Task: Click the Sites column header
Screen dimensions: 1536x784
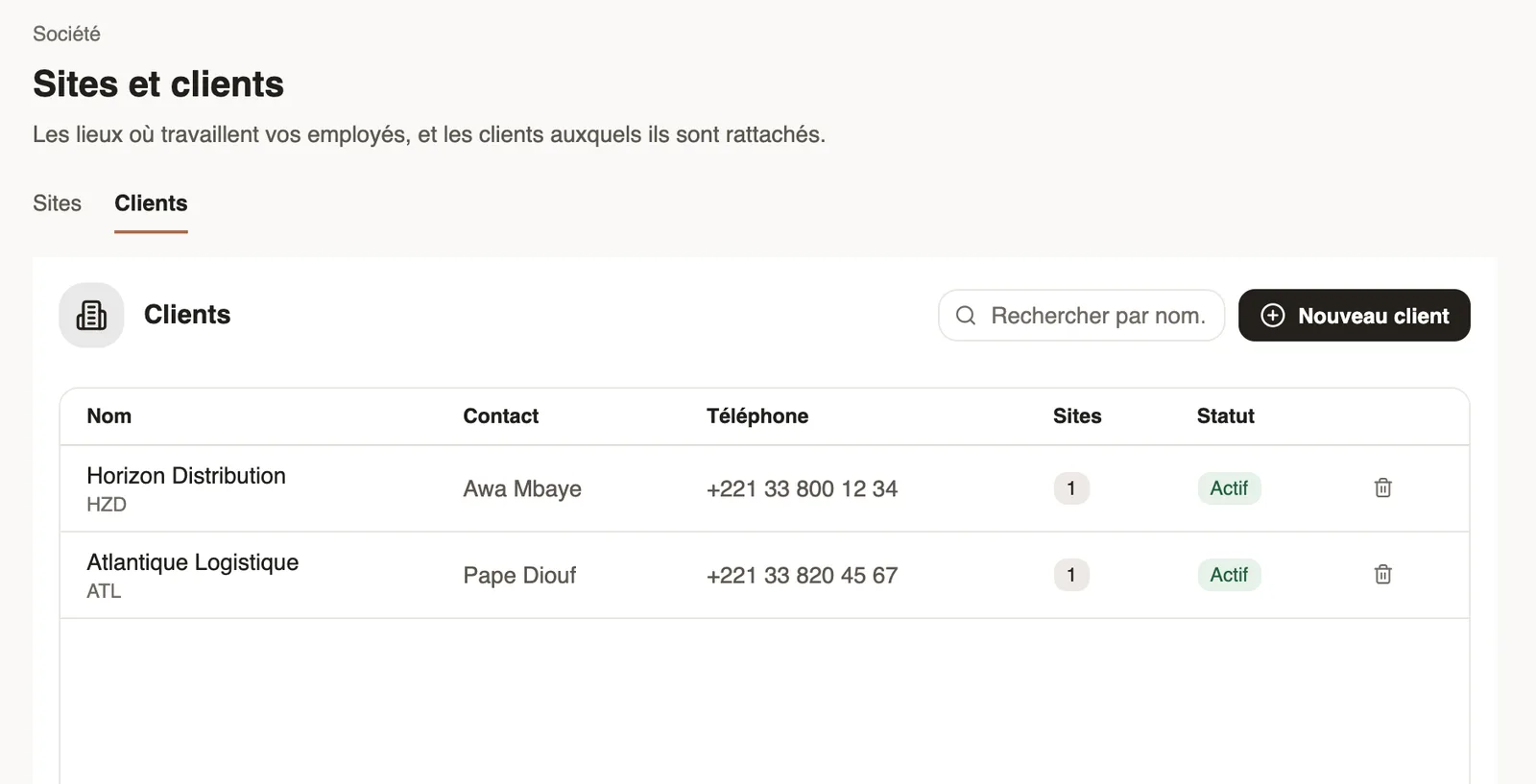Action: pyautogui.click(x=1077, y=416)
